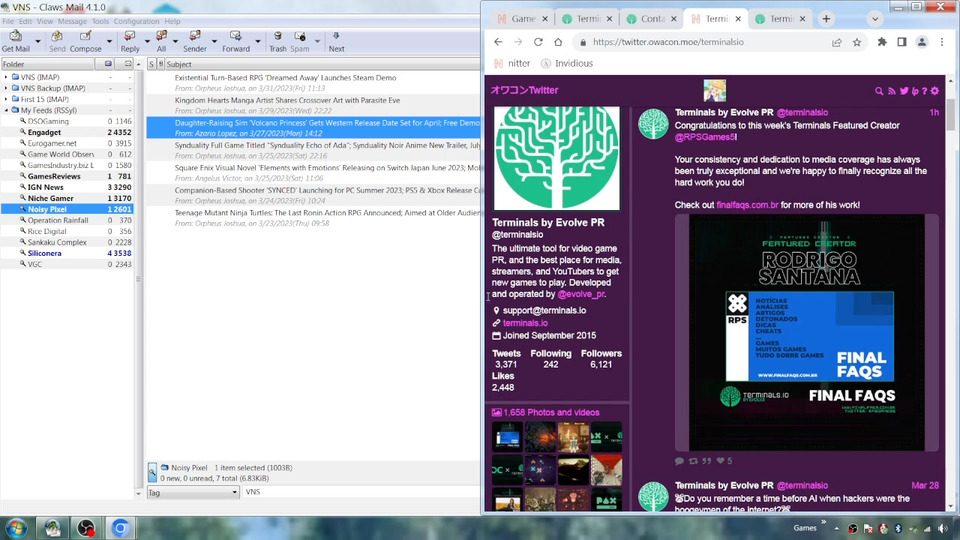Click the quick search field containing VNS
This screenshot has width=960, height=540.
click(361, 492)
